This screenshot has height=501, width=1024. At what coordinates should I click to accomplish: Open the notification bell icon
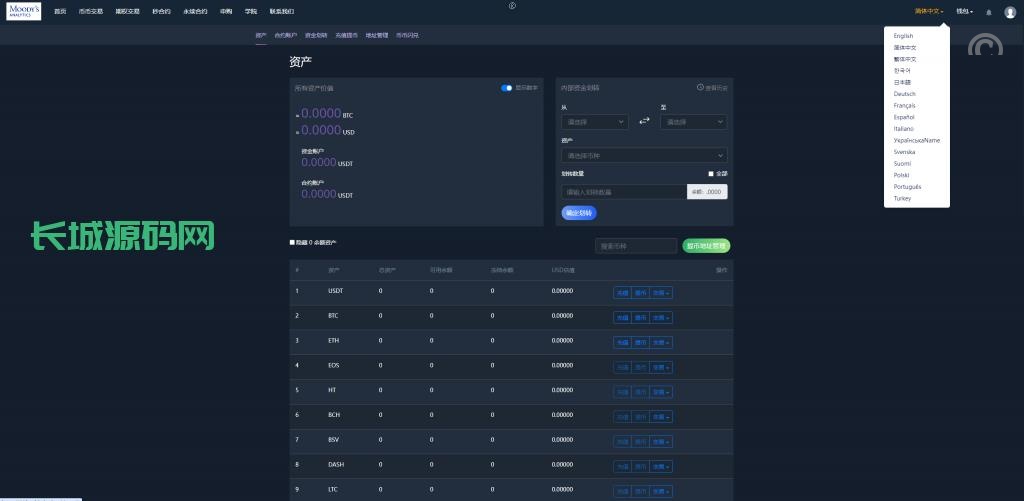pos(989,12)
